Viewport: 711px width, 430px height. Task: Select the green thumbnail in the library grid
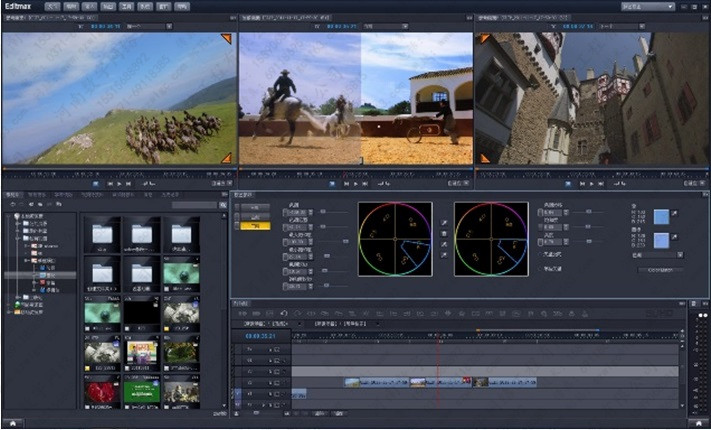tap(141, 391)
